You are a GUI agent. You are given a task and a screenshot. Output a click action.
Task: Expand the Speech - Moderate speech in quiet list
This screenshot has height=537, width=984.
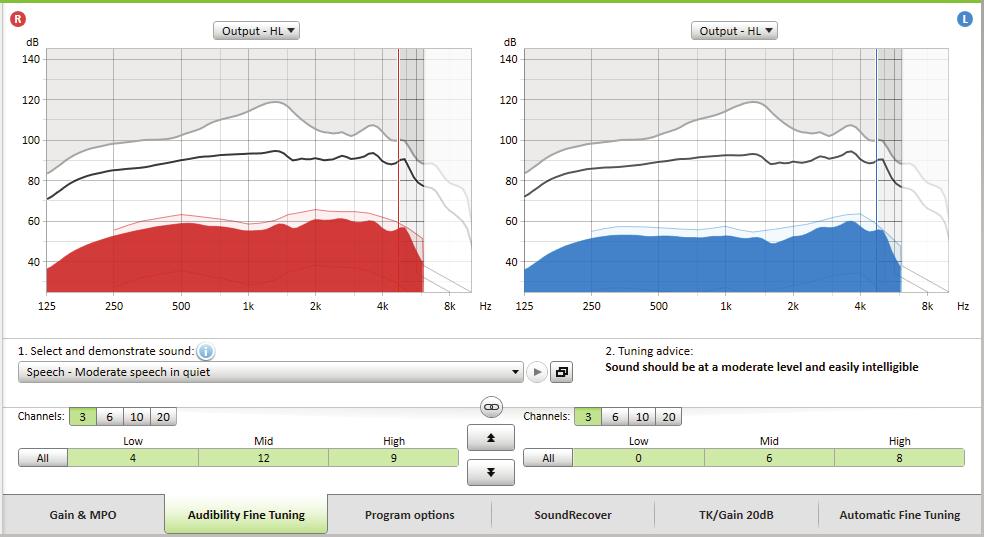[x=270, y=372]
